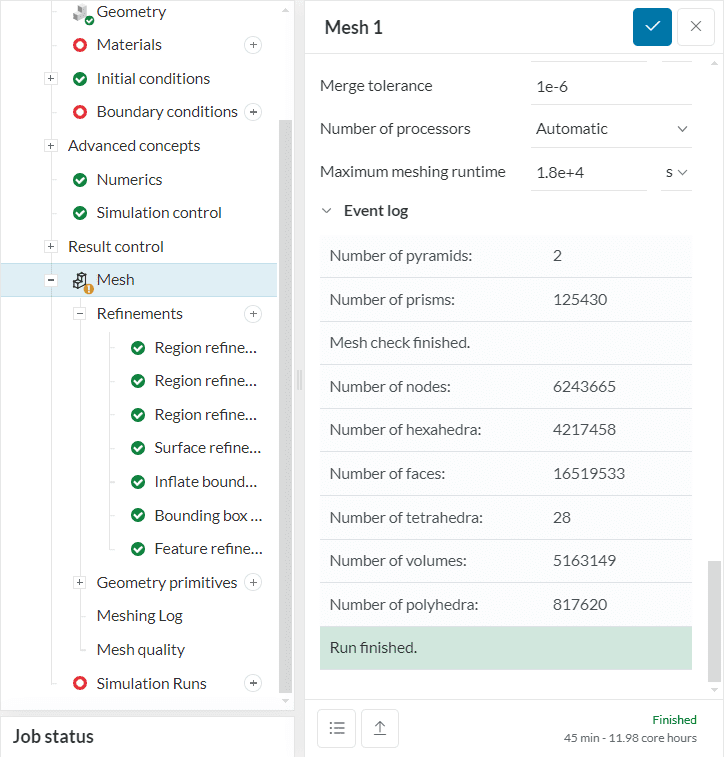The height and width of the screenshot is (757, 724).
Task: Close the Mesh 1 panel
Action: pyautogui.click(x=696, y=27)
